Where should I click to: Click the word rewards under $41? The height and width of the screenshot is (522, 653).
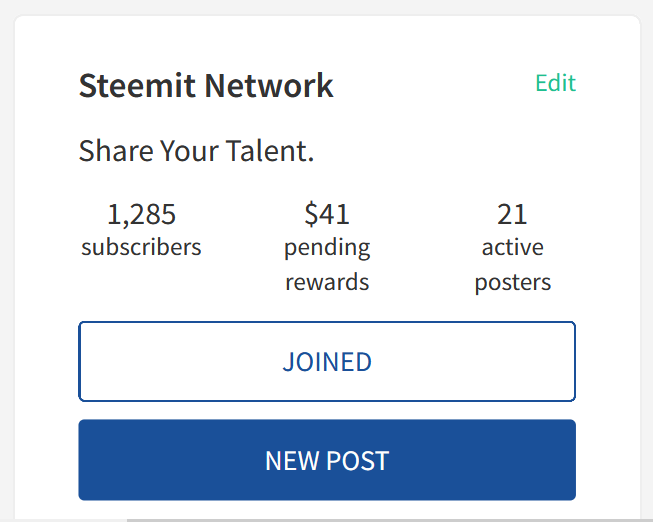pyautogui.click(x=327, y=282)
